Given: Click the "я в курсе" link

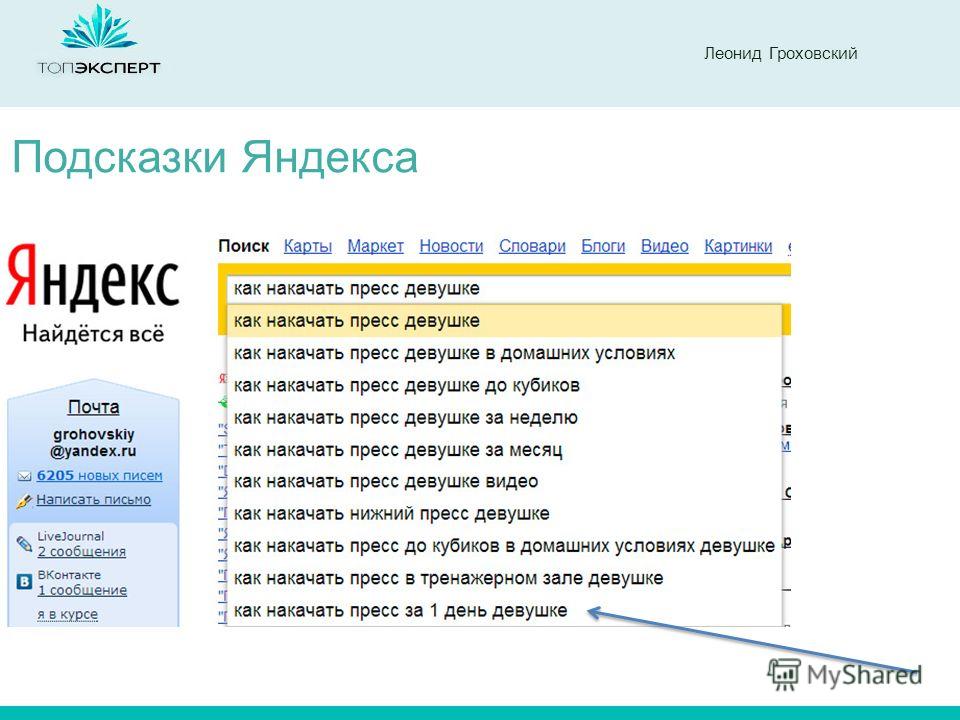Looking at the screenshot, I should coord(67,614).
